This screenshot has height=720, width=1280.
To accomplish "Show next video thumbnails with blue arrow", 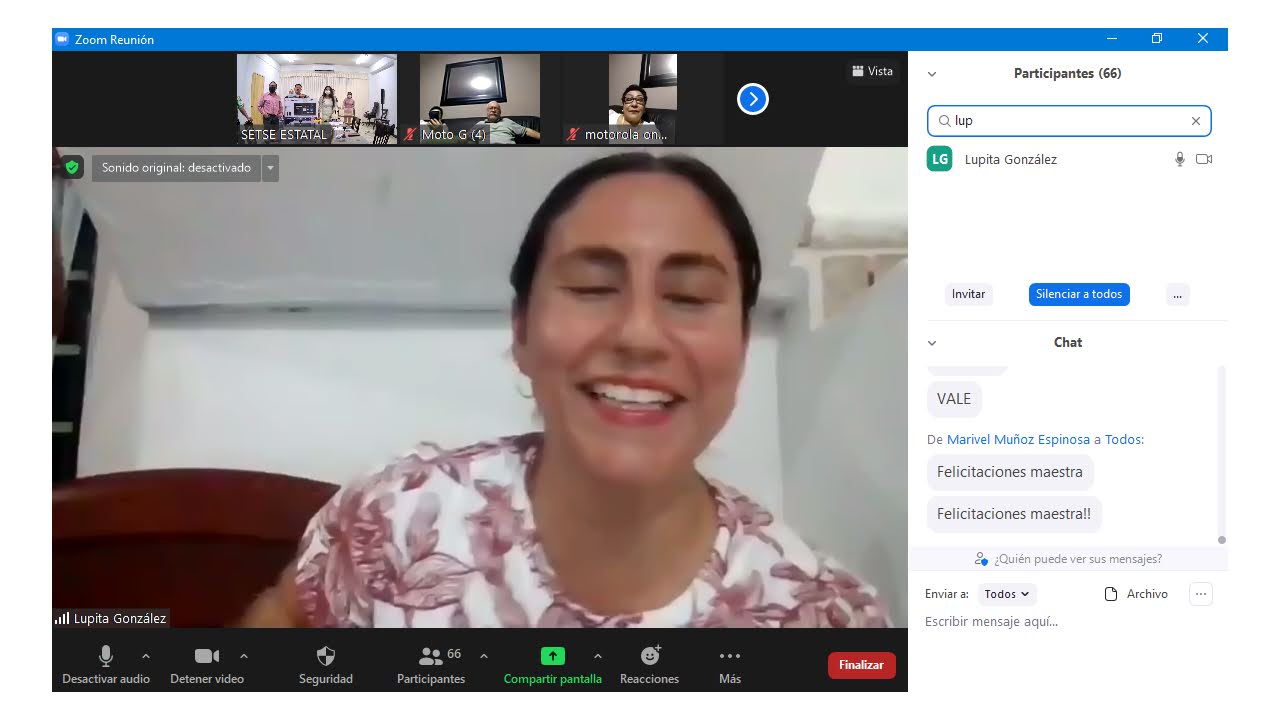I will tap(753, 99).
